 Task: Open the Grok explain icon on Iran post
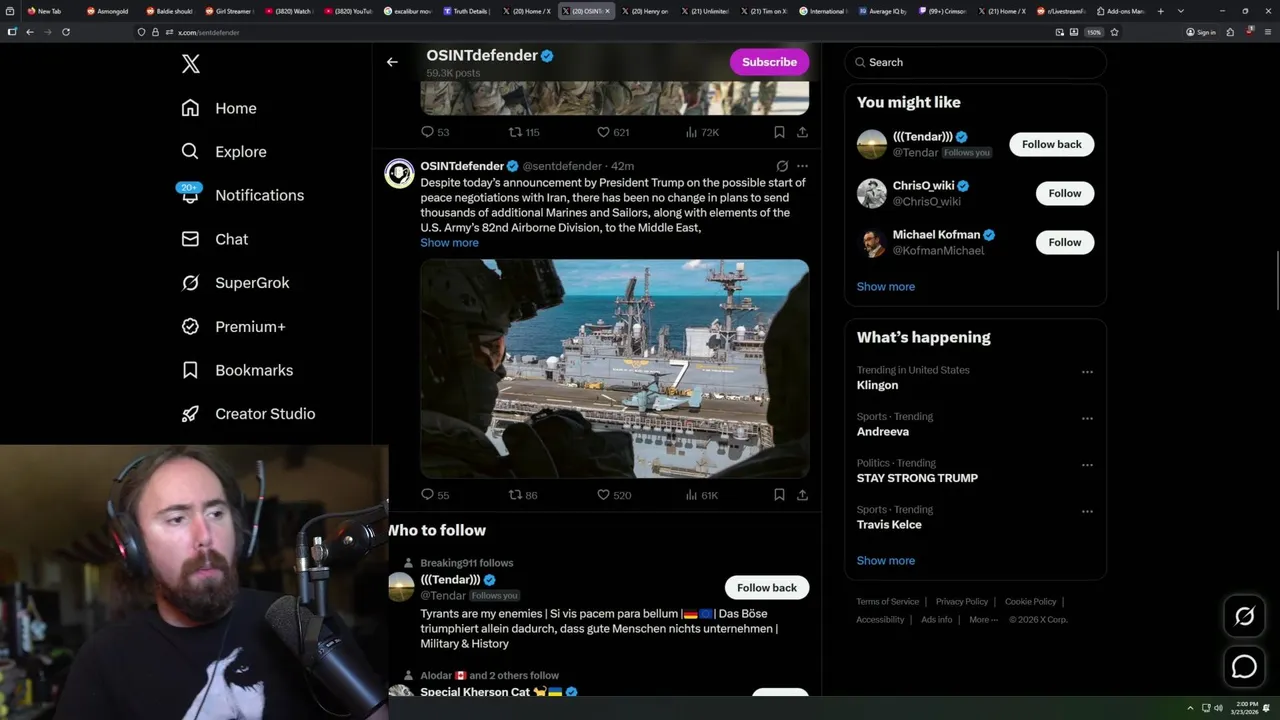pos(782,166)
